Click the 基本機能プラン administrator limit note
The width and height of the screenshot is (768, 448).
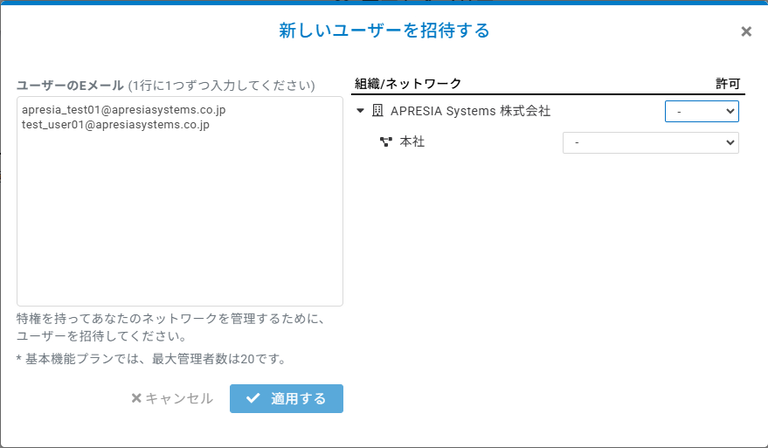[x=151, y=359]
